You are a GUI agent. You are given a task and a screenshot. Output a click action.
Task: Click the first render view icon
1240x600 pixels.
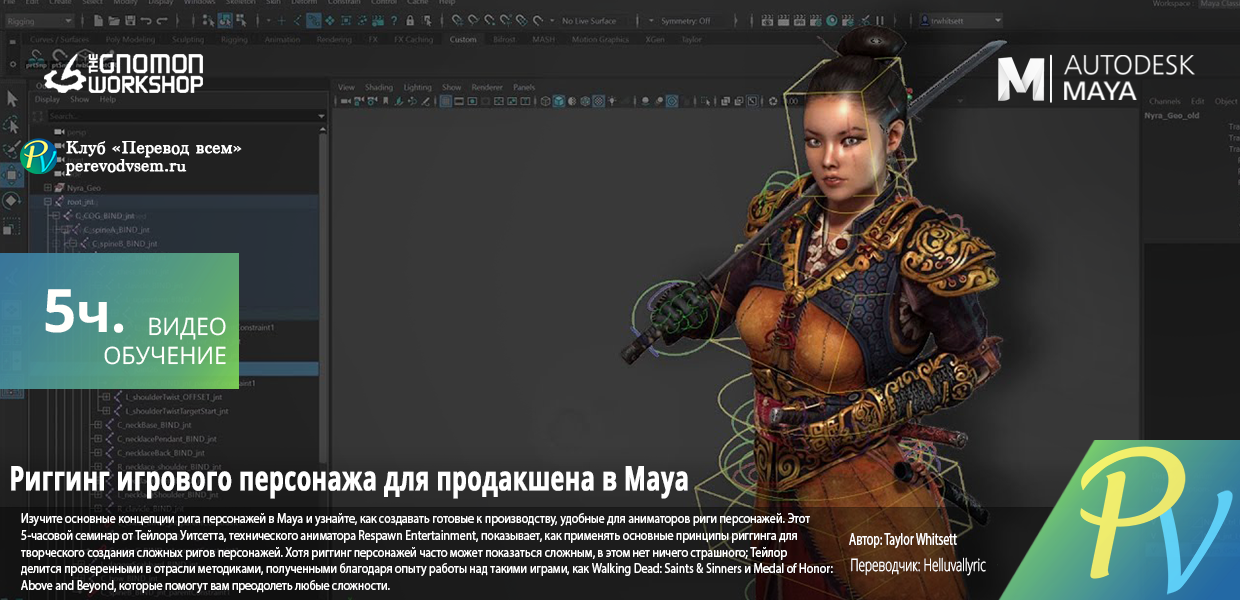click(767, 21)
